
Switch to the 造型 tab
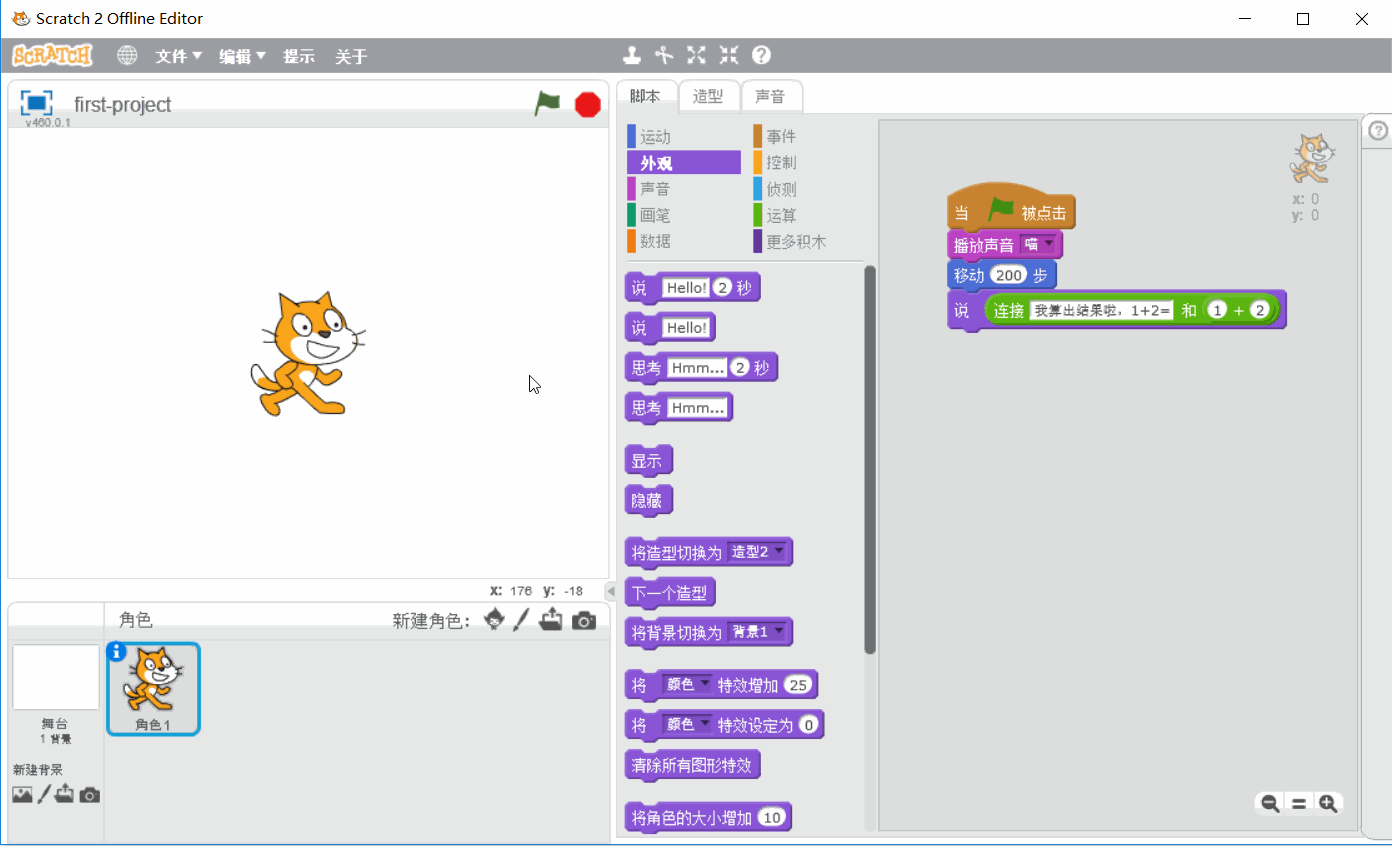[708, 97]
